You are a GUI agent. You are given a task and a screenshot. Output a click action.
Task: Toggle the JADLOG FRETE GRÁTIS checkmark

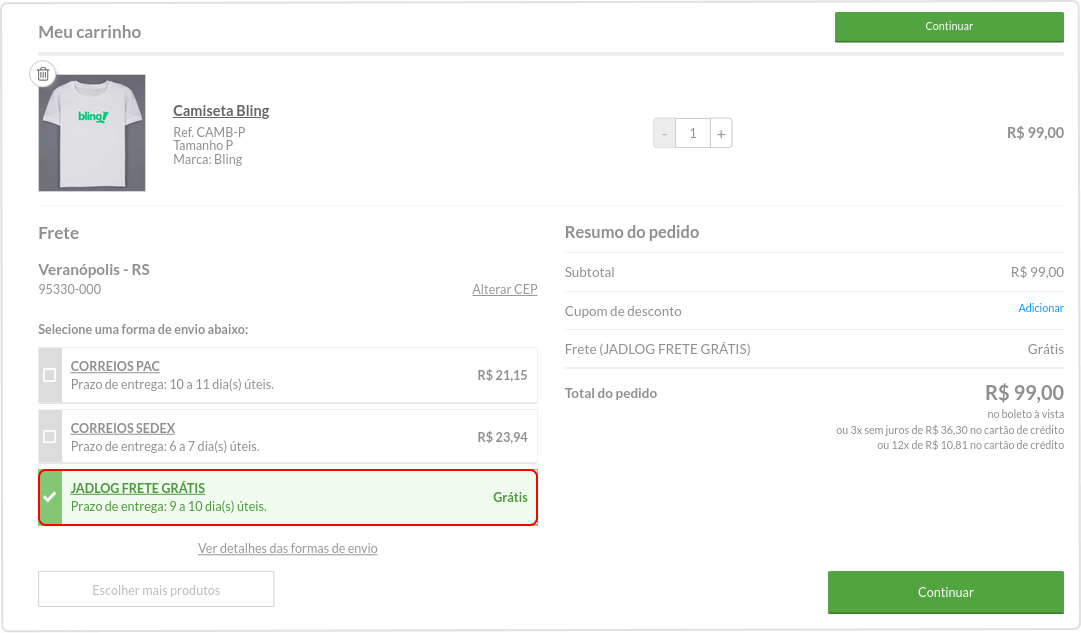tap(50, 497)
